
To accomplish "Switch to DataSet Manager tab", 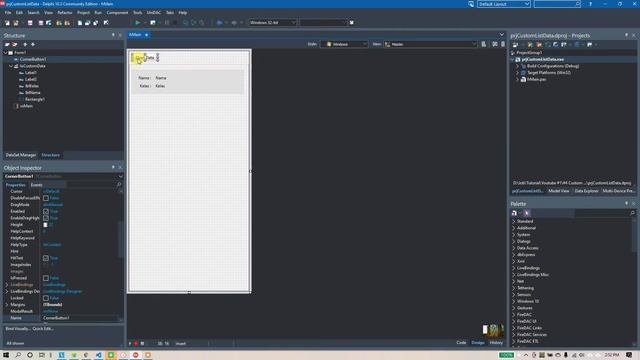I will 21,155.
